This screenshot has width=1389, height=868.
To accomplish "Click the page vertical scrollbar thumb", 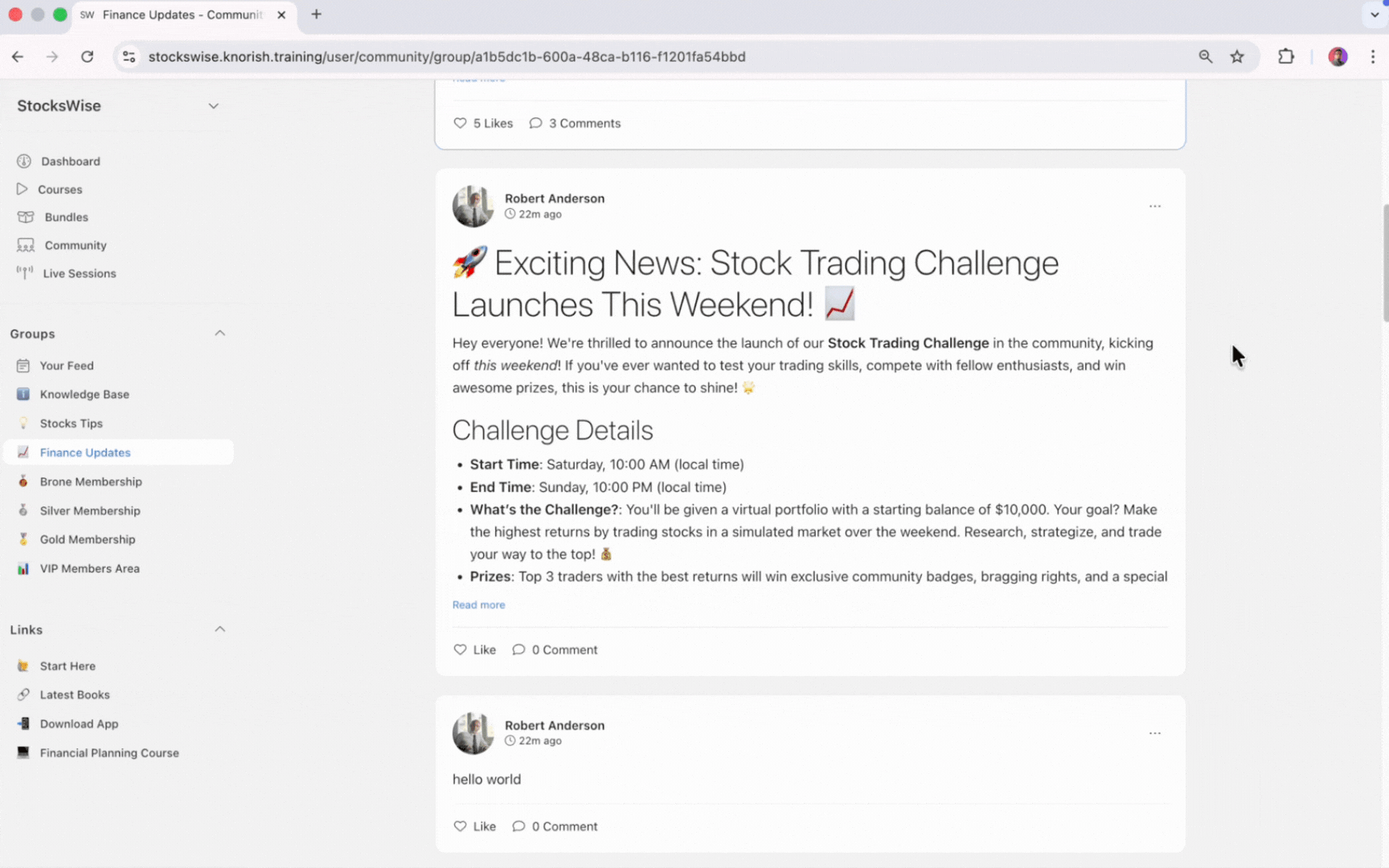I will 1385,264.
